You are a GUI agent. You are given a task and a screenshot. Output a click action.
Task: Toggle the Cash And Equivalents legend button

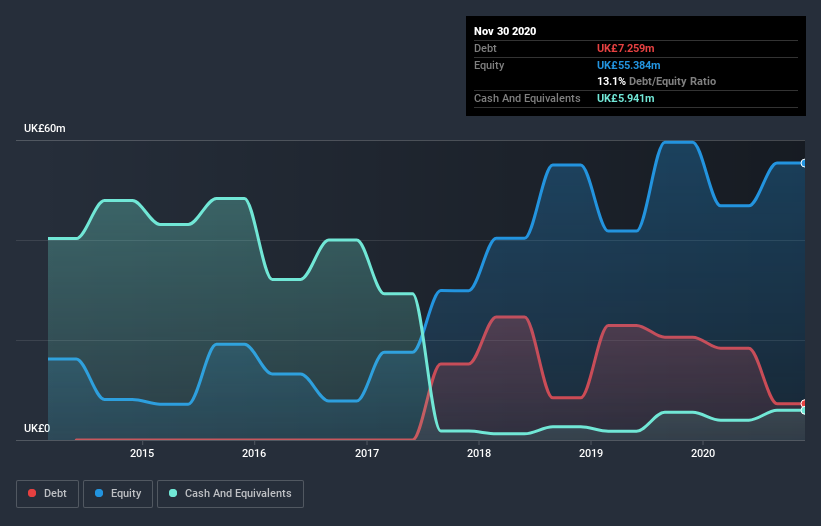pos(230,494)
